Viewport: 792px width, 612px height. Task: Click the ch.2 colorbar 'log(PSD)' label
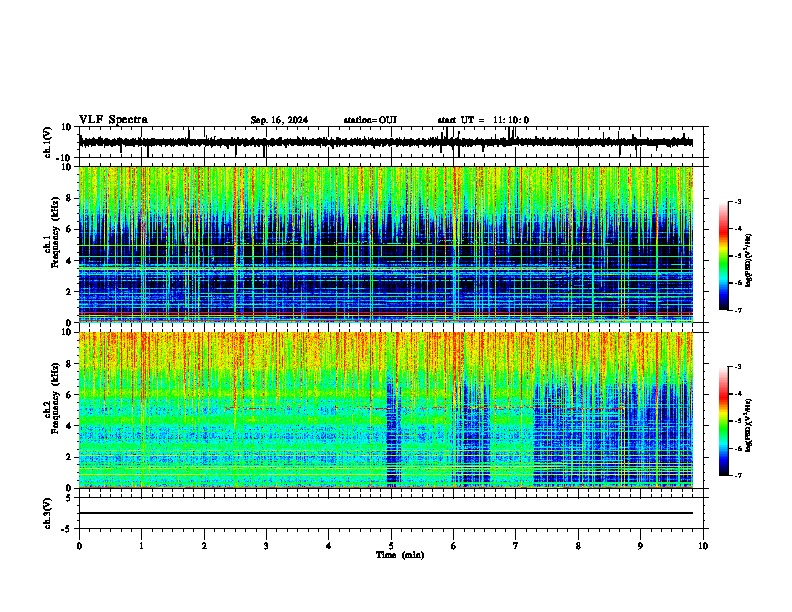coord(749,425)
